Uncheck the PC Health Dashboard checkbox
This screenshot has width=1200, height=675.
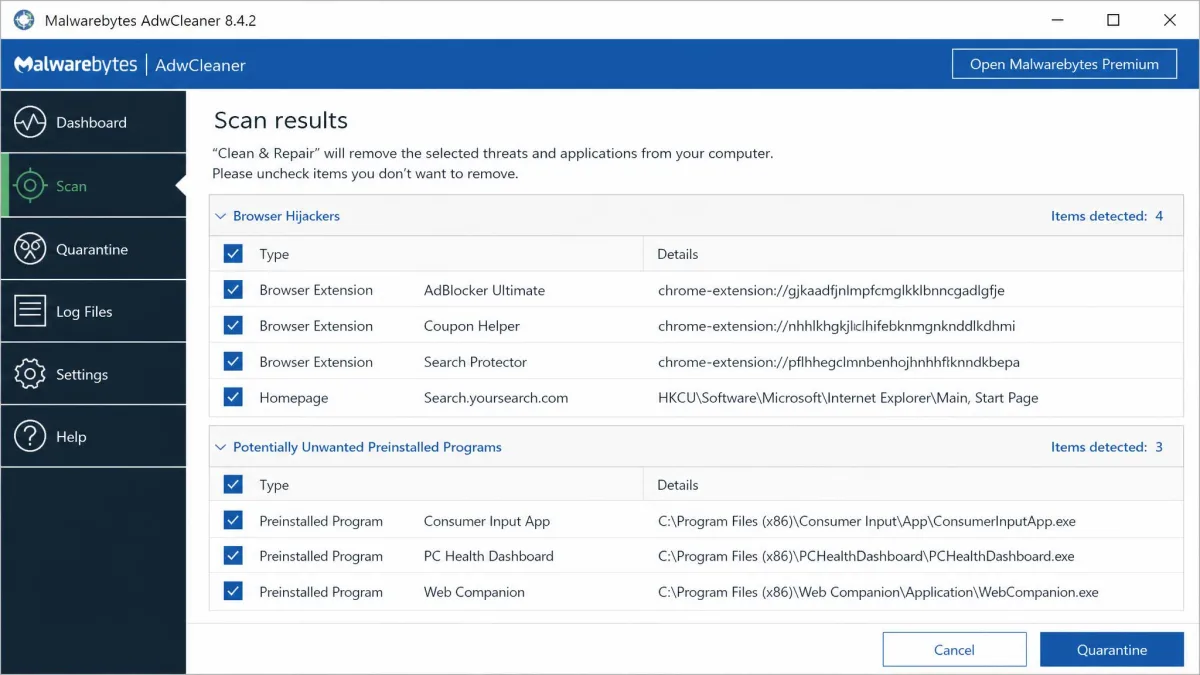(233, 556)
